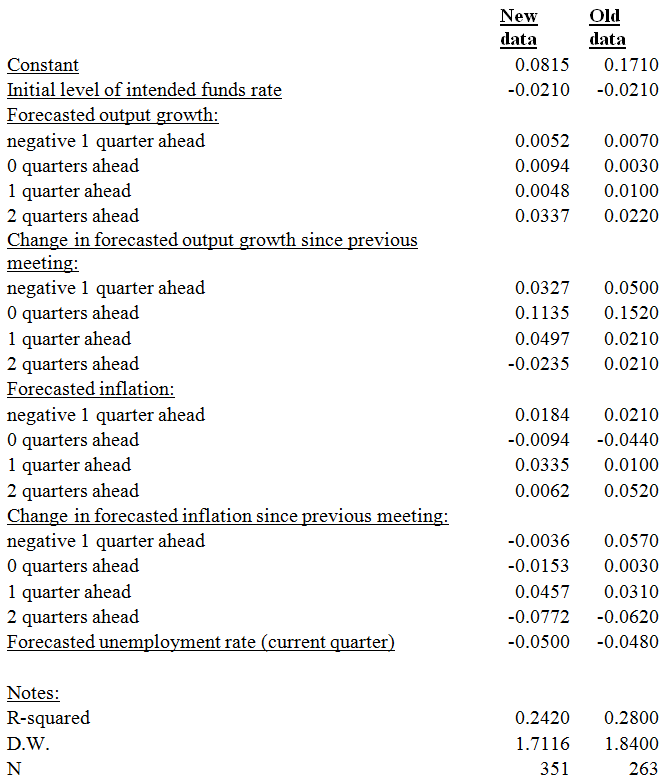Select the value 0.1135 in New data

(542, 313)
